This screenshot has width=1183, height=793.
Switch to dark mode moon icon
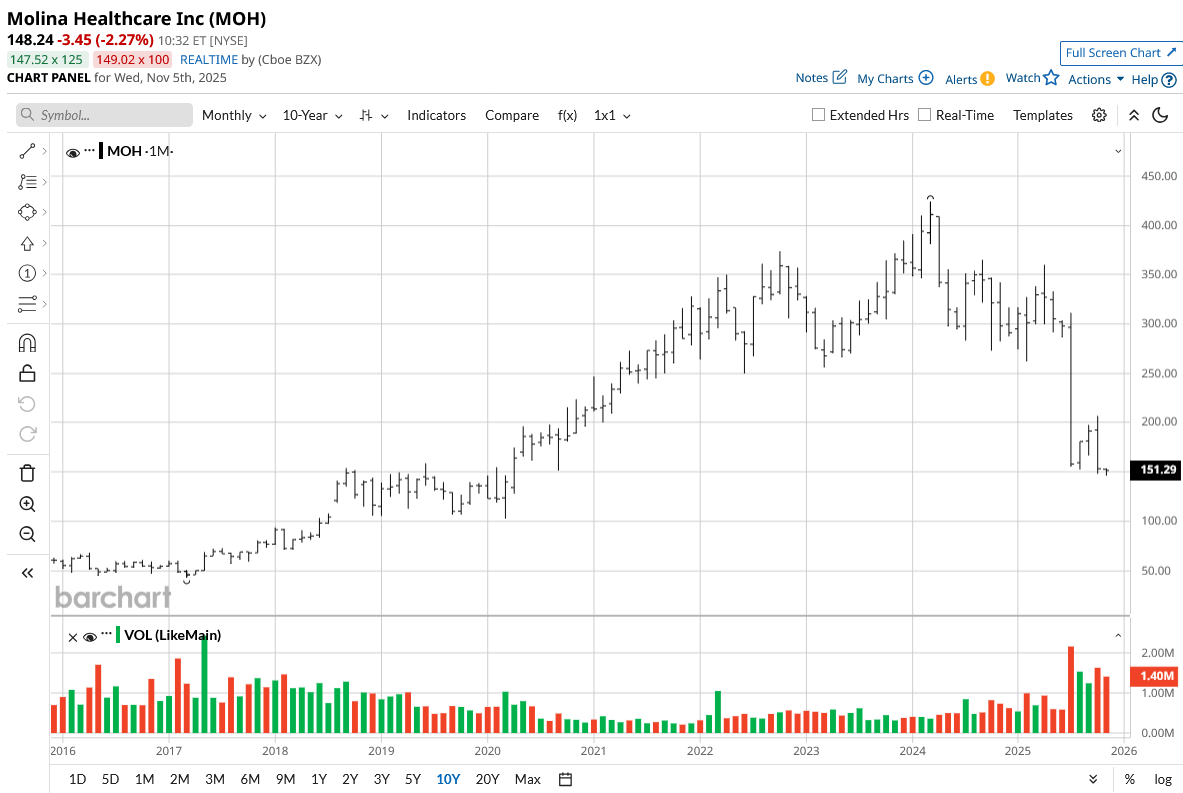pyautogui.click(x=1160, y=115)
